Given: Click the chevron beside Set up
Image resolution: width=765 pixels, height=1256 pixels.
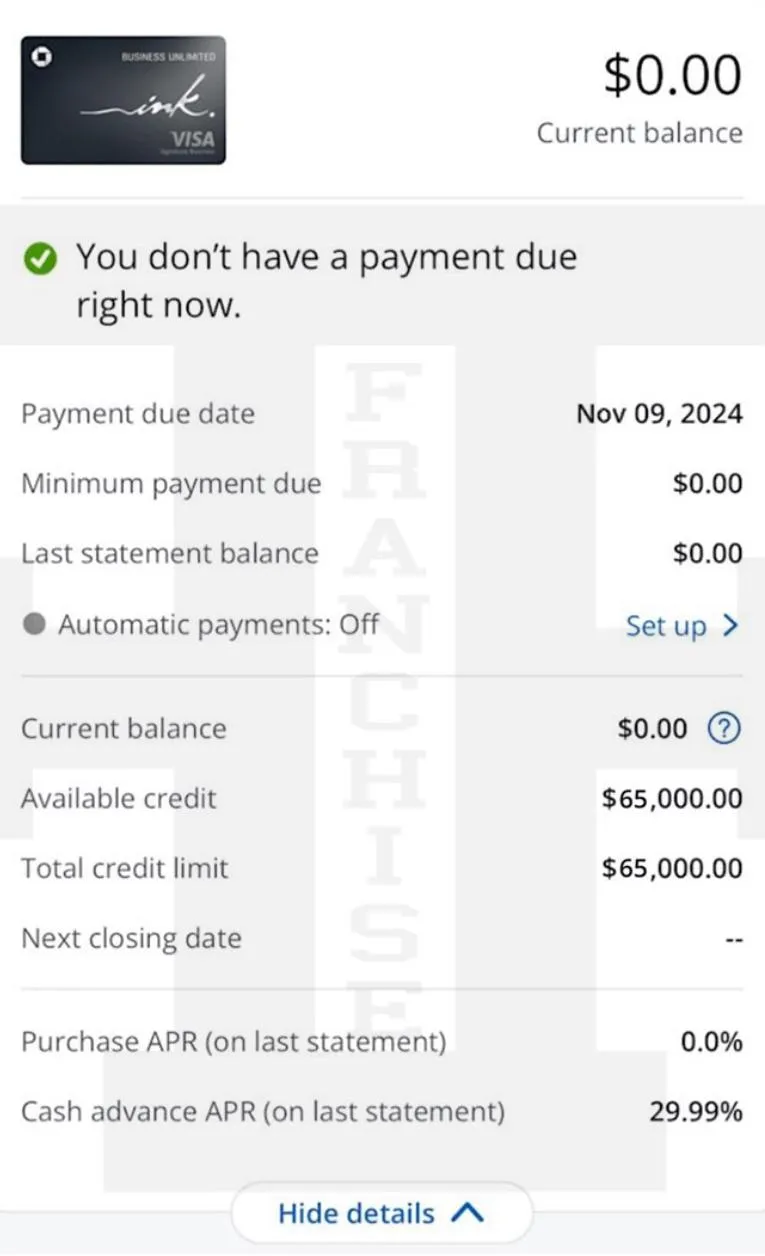Looking at the screenshot, I should point(729,626).
